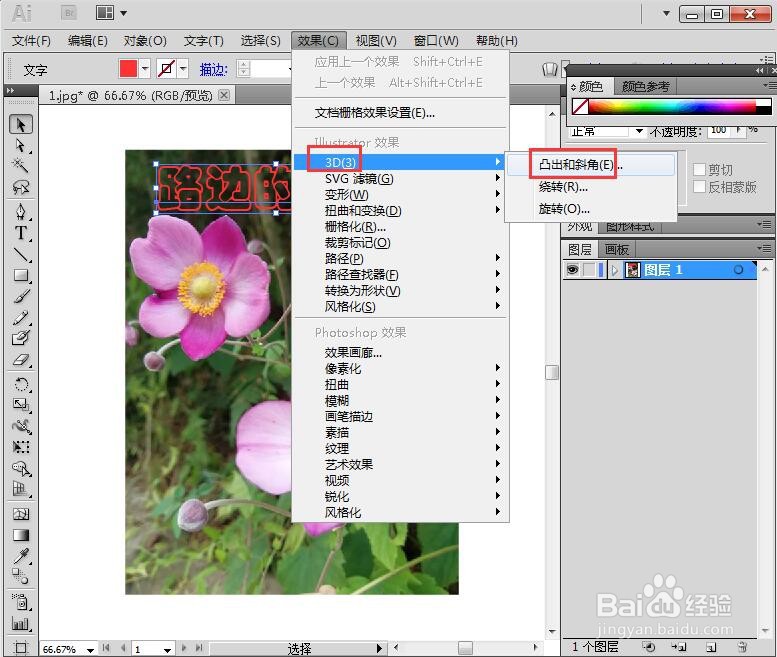This screenshot has height=657, width=777.
Task: Select the Blend tool
Action: [x=20, y=576]
